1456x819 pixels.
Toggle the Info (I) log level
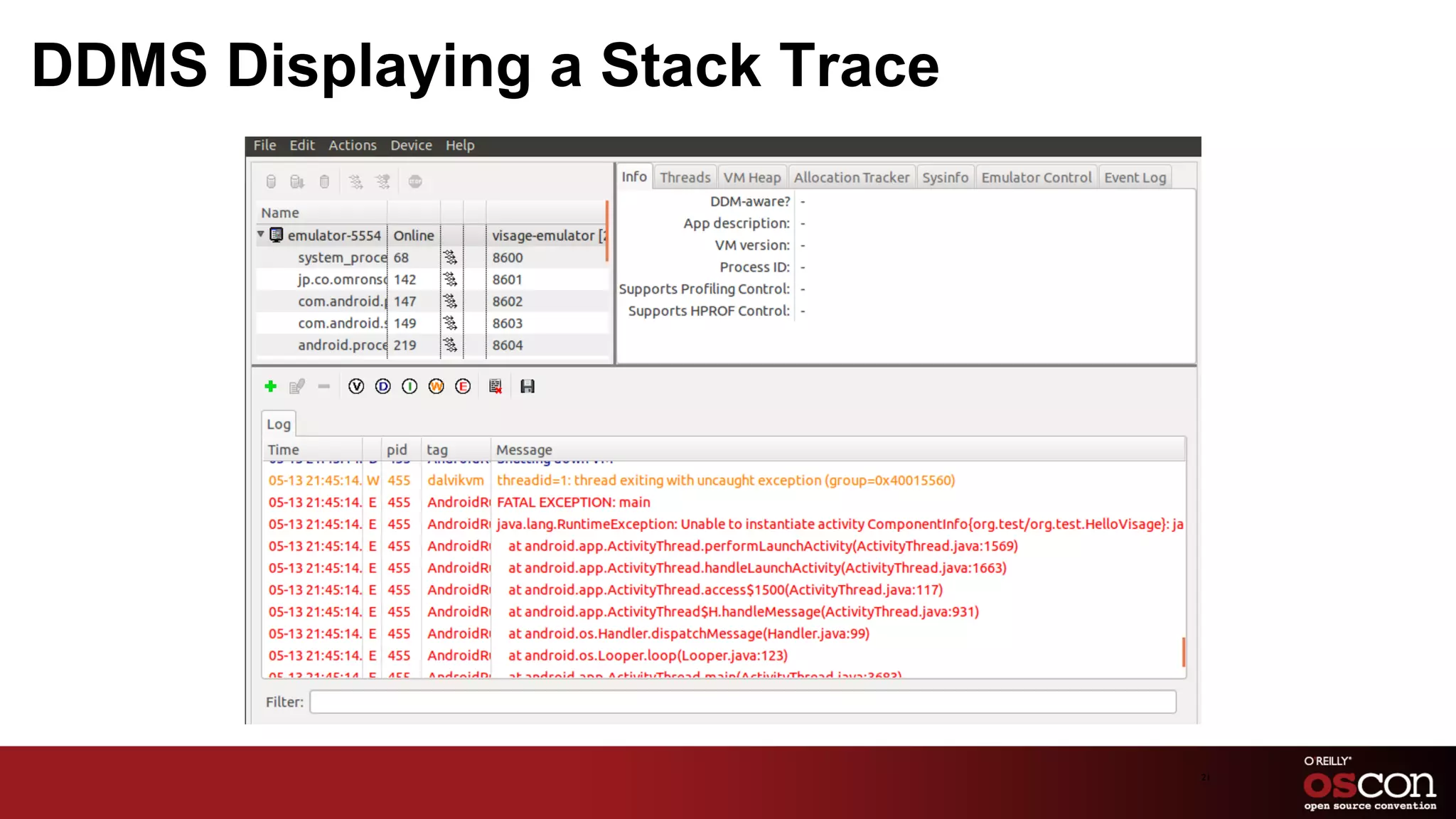click(409, 386)
